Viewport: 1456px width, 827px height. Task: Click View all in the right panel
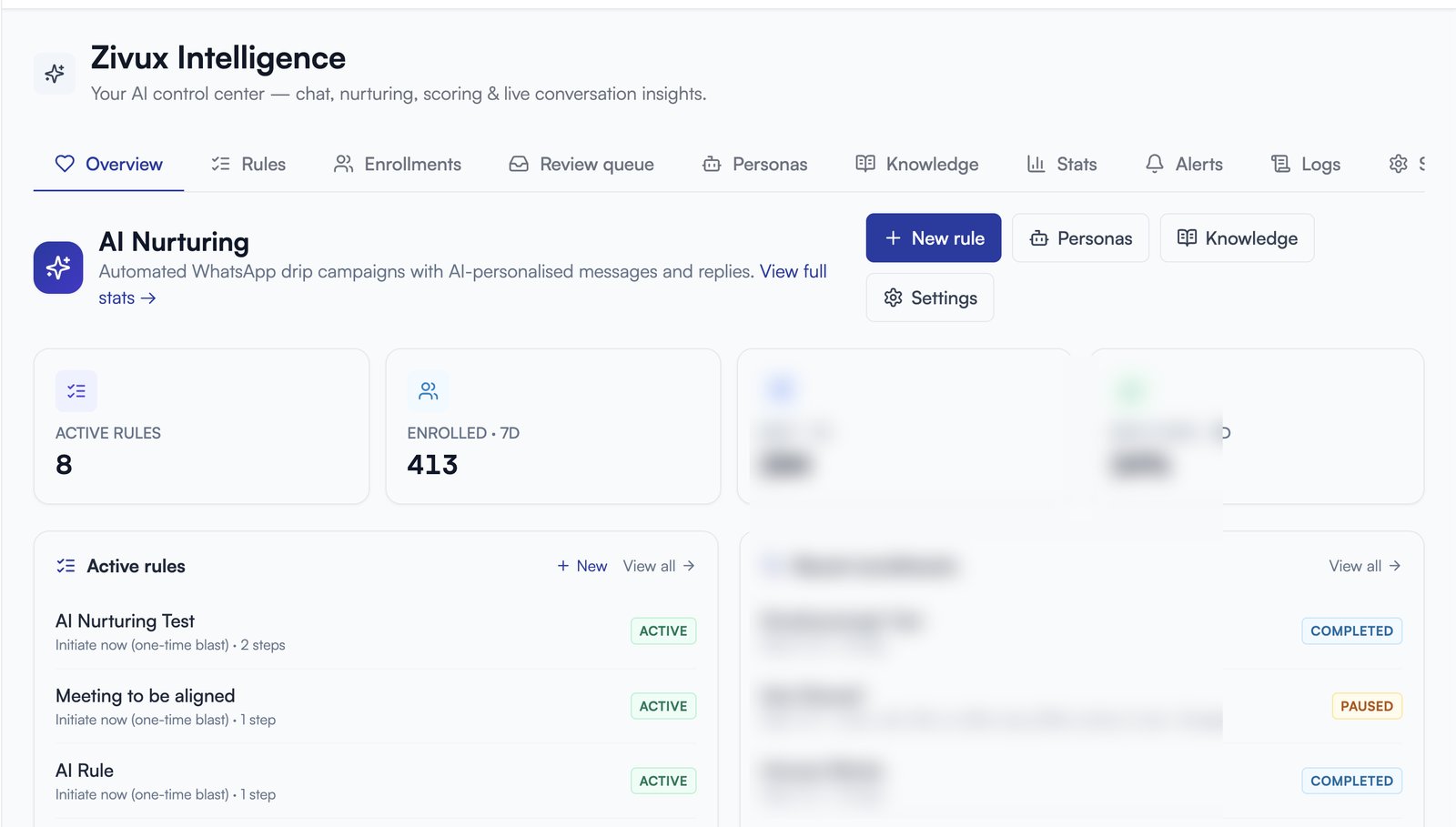click(x=1364, y=566)
